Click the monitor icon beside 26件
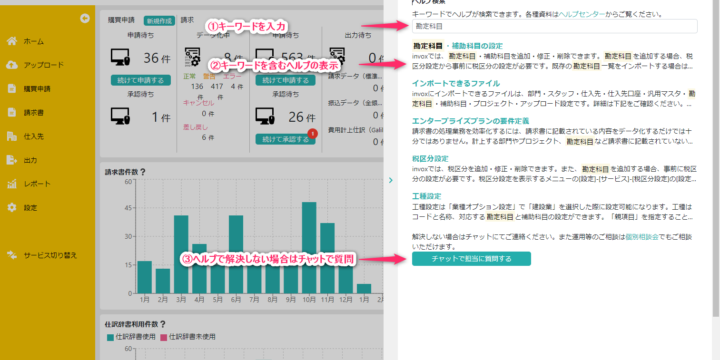Viewport: 720px width, 360px height. 265,116
